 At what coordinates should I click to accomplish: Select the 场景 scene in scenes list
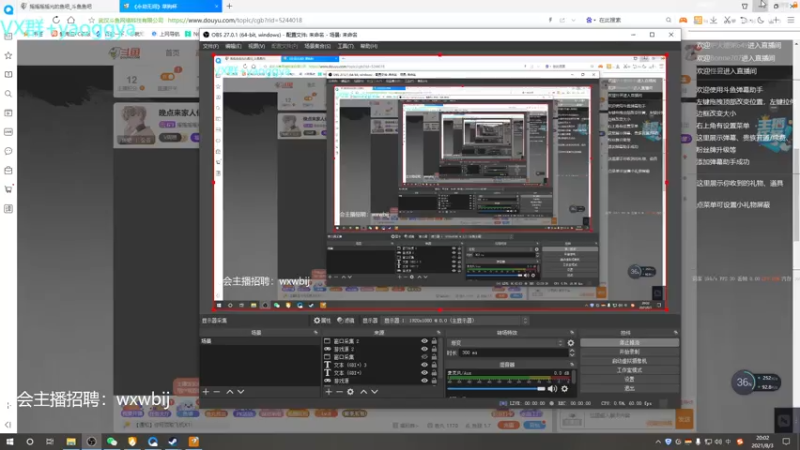tap(259, 341)
